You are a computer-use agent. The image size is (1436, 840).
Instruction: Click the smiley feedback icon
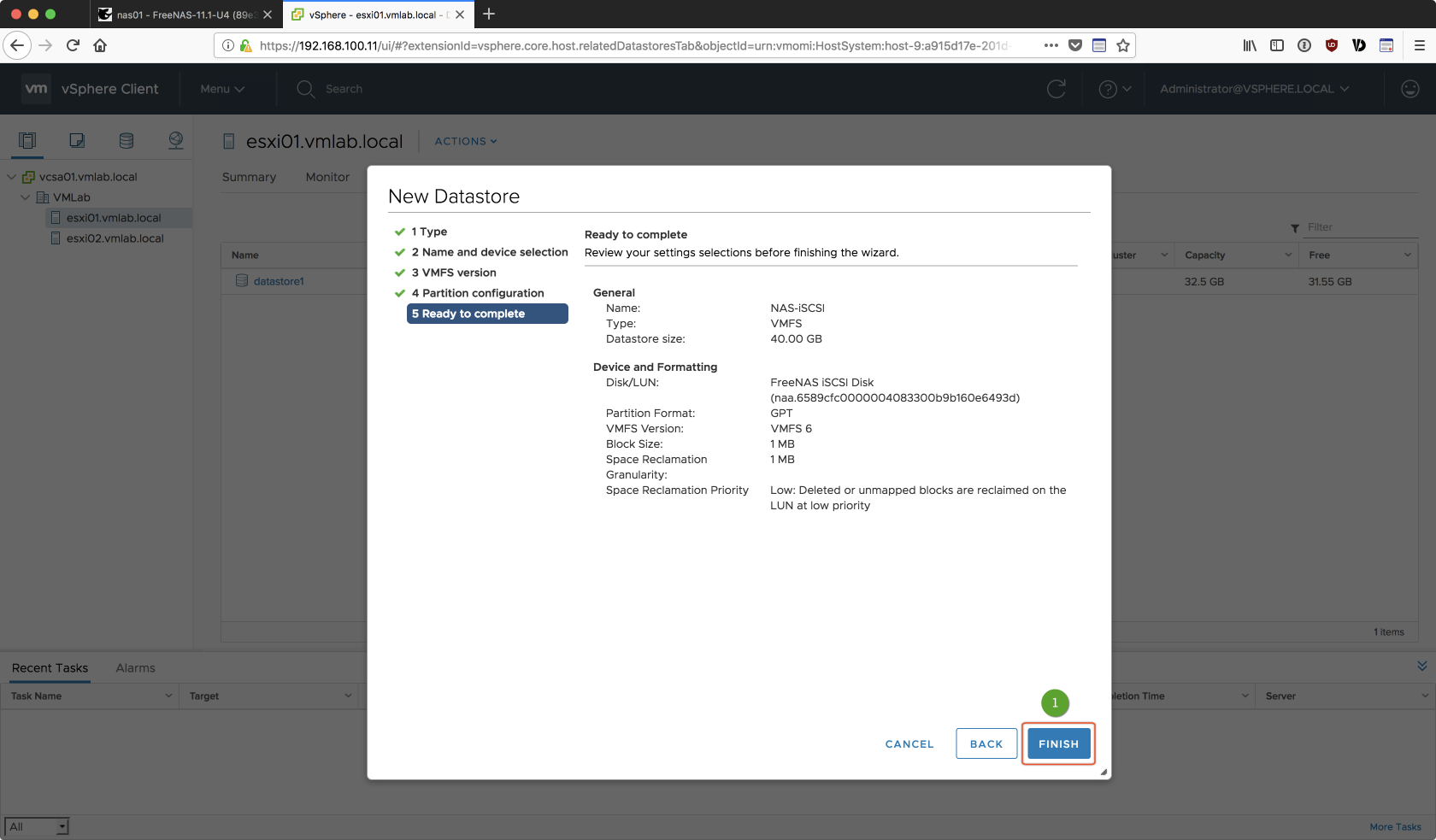(x=1410, y=89)
